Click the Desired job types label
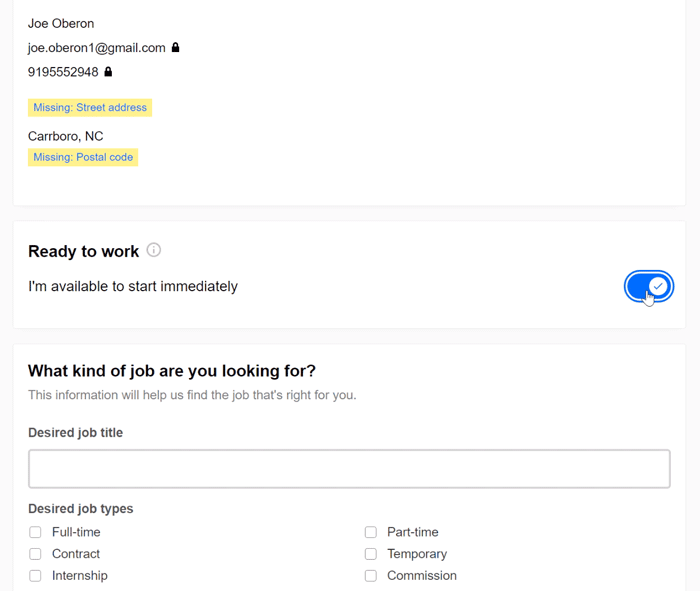Image resolution: width=700 pixels, height=591 pixels. pos(80,509)
